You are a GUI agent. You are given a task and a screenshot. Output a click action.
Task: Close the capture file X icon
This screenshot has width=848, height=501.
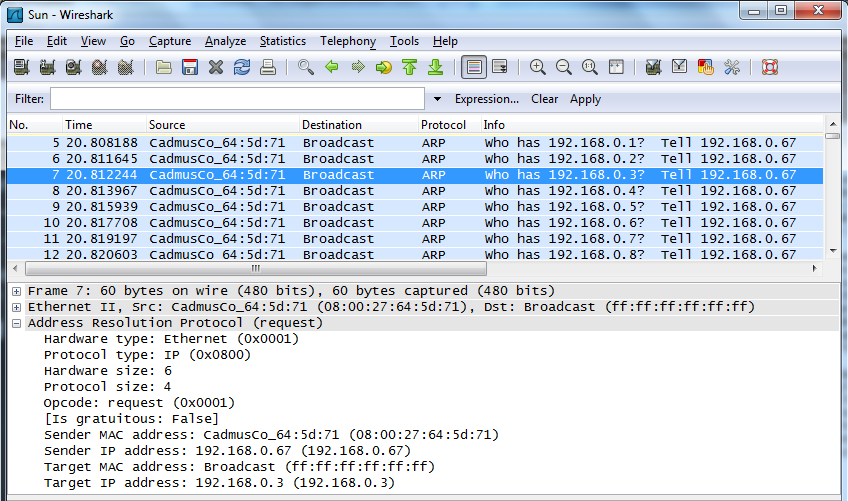click(x=216, y=67)
